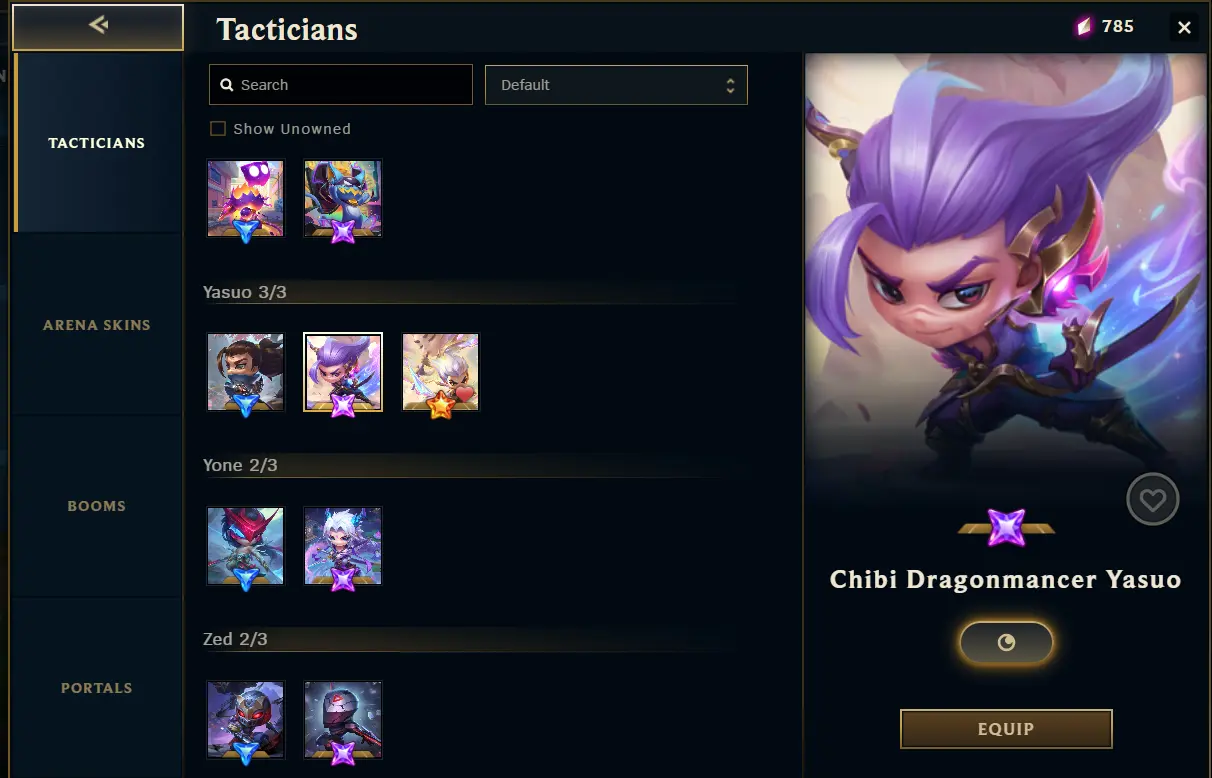Click the Equip button
The image size is (1212, 778).
coord(1006,729)
